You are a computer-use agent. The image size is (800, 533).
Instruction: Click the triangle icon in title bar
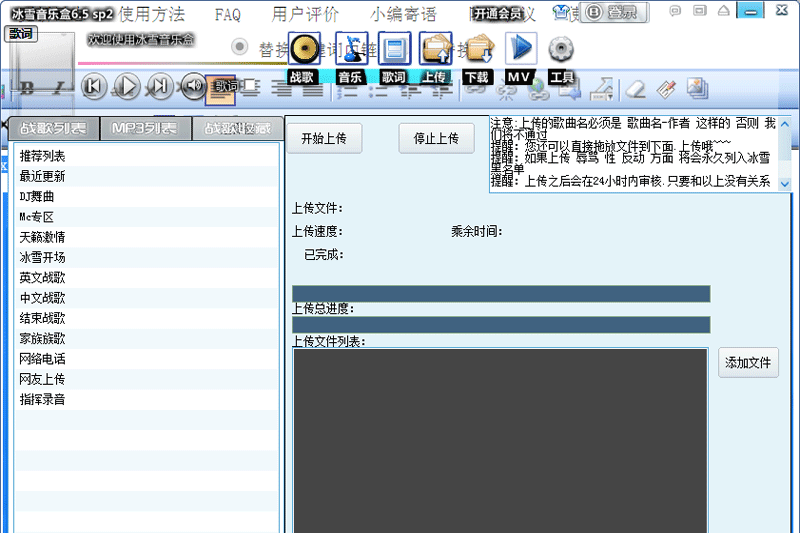point(723,10)
